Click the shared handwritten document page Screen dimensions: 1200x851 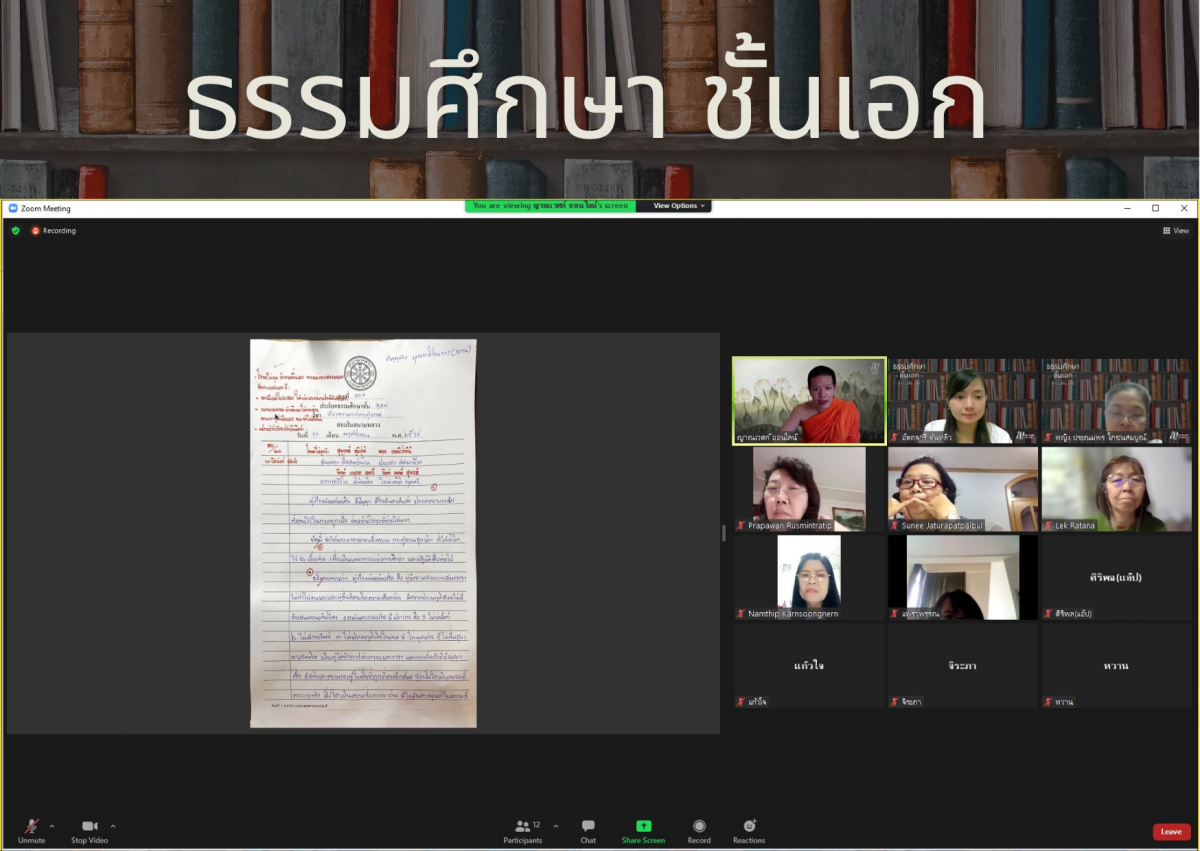tap(363, 533)
